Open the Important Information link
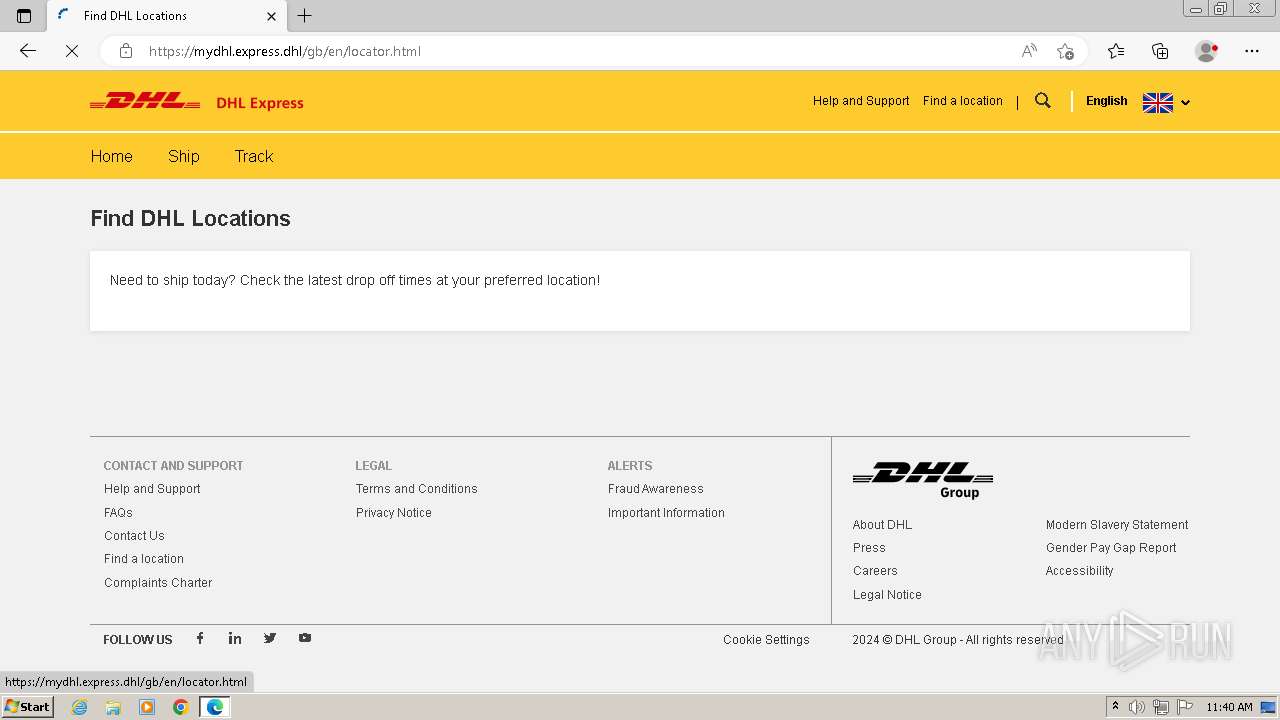Image resolution: width=1280 pixels, height=720 pixels. pos(666,513)
